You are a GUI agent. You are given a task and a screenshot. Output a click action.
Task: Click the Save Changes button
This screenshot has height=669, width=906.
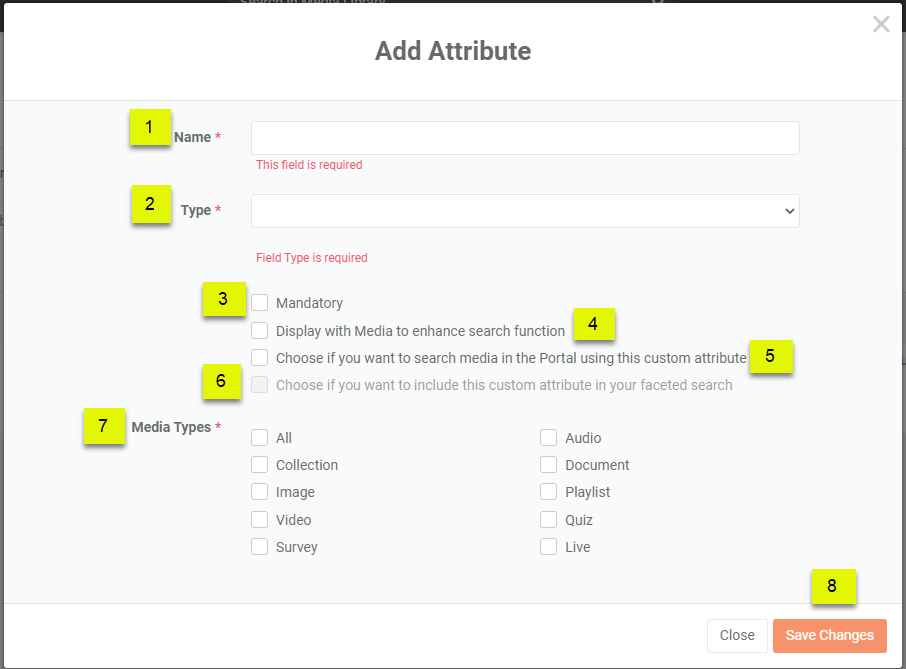pos(829,635)
